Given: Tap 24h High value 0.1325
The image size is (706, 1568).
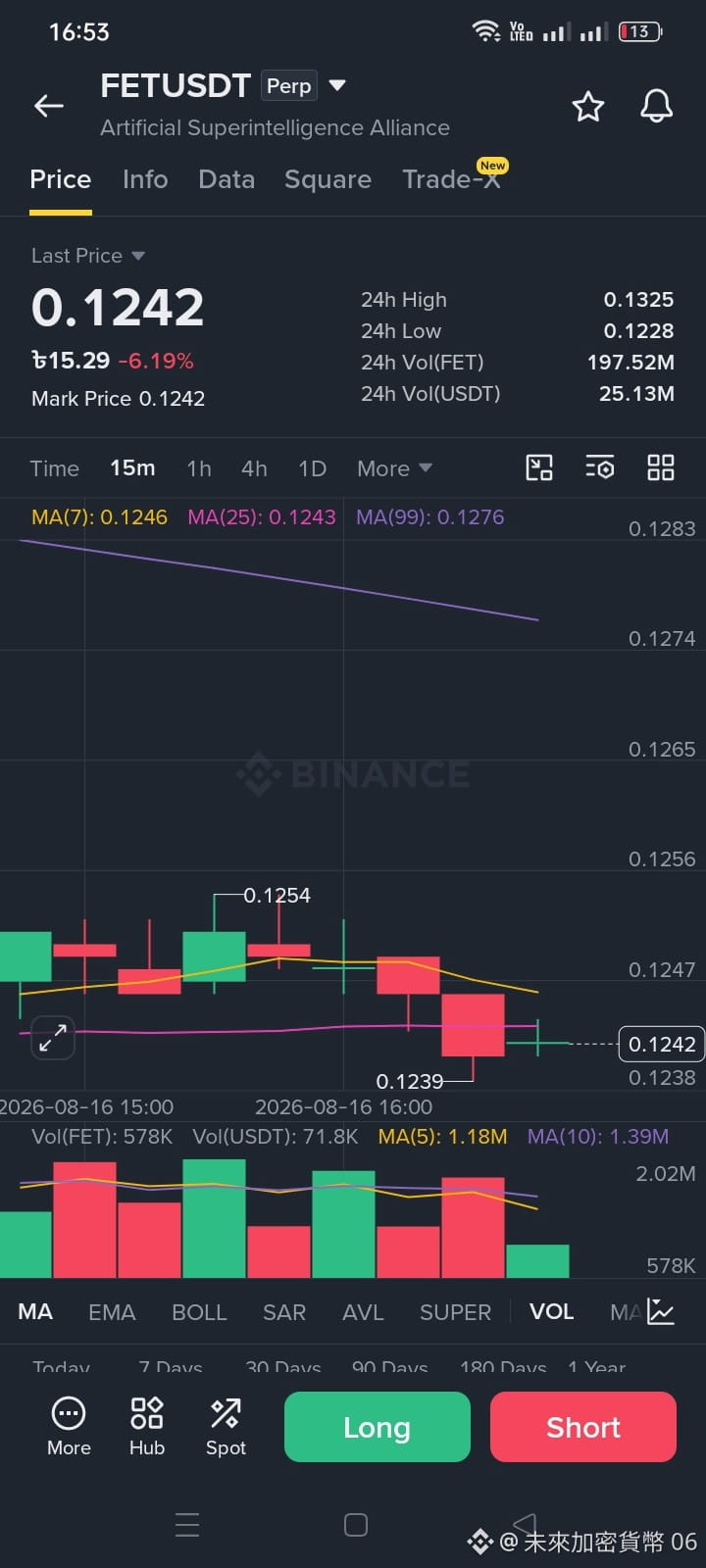Looking at the screenshot, I should pyautogui.click(x=638, y=300).
